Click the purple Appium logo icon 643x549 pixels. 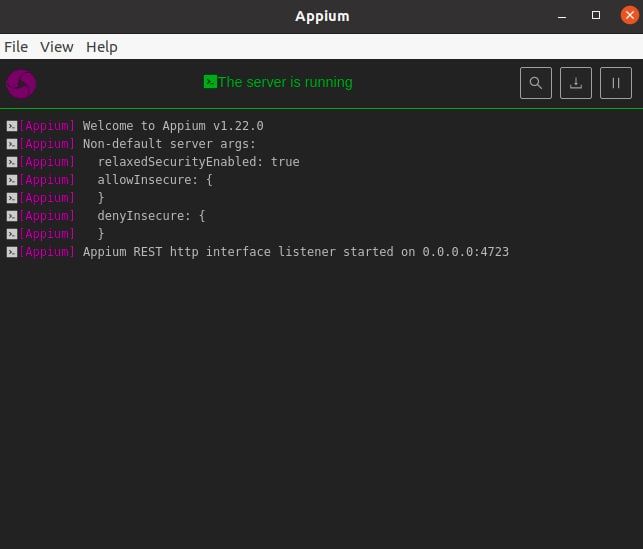coord(21,84)
